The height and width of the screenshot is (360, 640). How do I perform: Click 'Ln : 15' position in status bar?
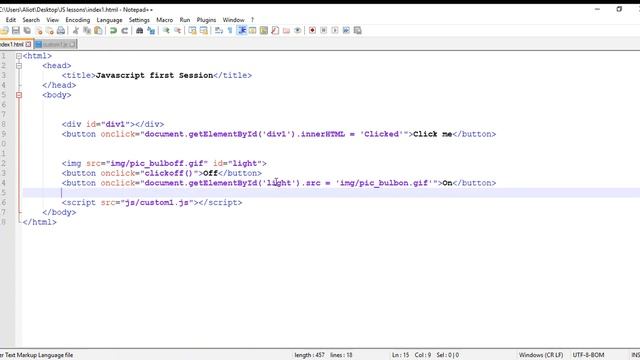point(400,355)
